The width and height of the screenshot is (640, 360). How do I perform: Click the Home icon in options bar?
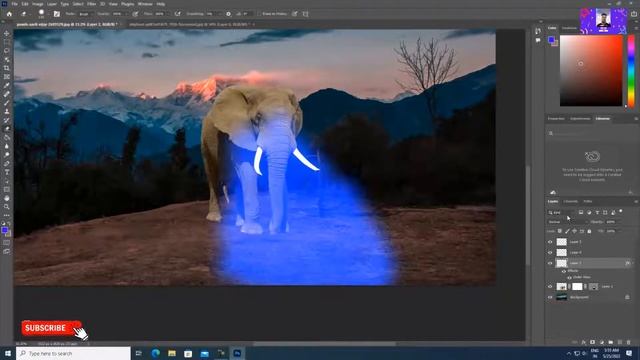[9, 14]
